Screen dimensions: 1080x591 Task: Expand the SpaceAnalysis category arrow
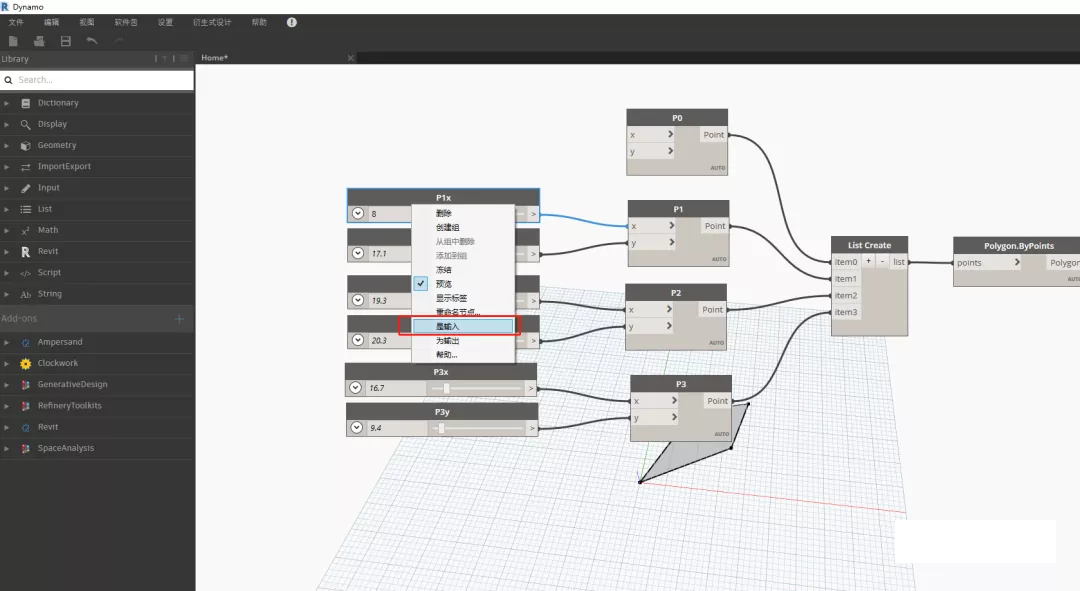[6, 448]
